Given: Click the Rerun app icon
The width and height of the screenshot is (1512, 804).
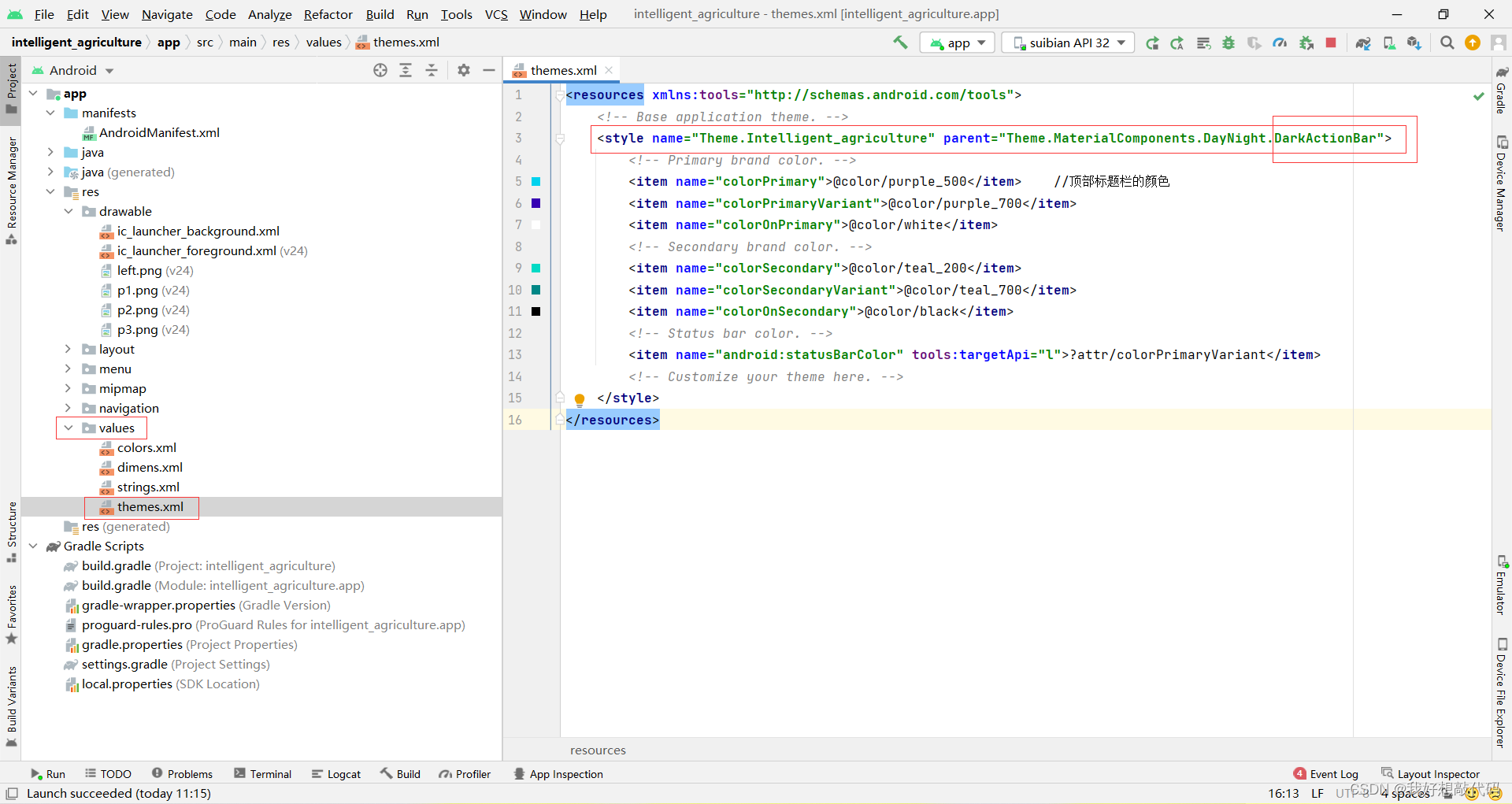Looking at the screenshot, I should point(1152,43).
